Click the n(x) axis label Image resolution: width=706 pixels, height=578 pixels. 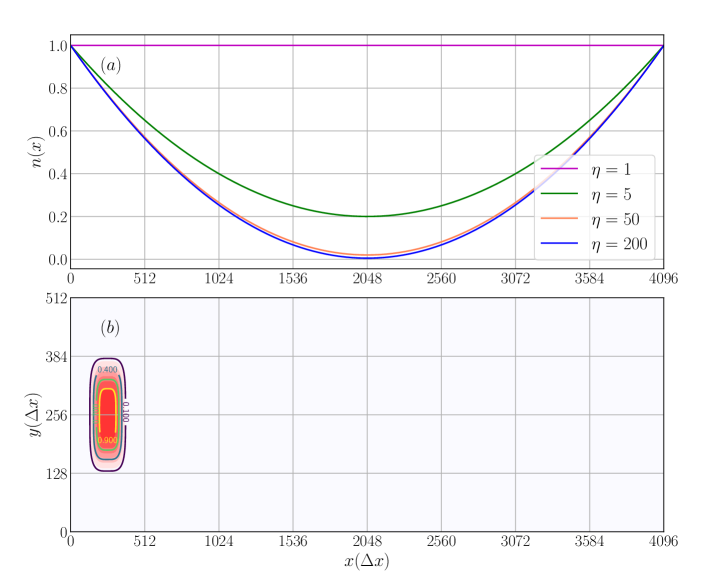point(37,152)
